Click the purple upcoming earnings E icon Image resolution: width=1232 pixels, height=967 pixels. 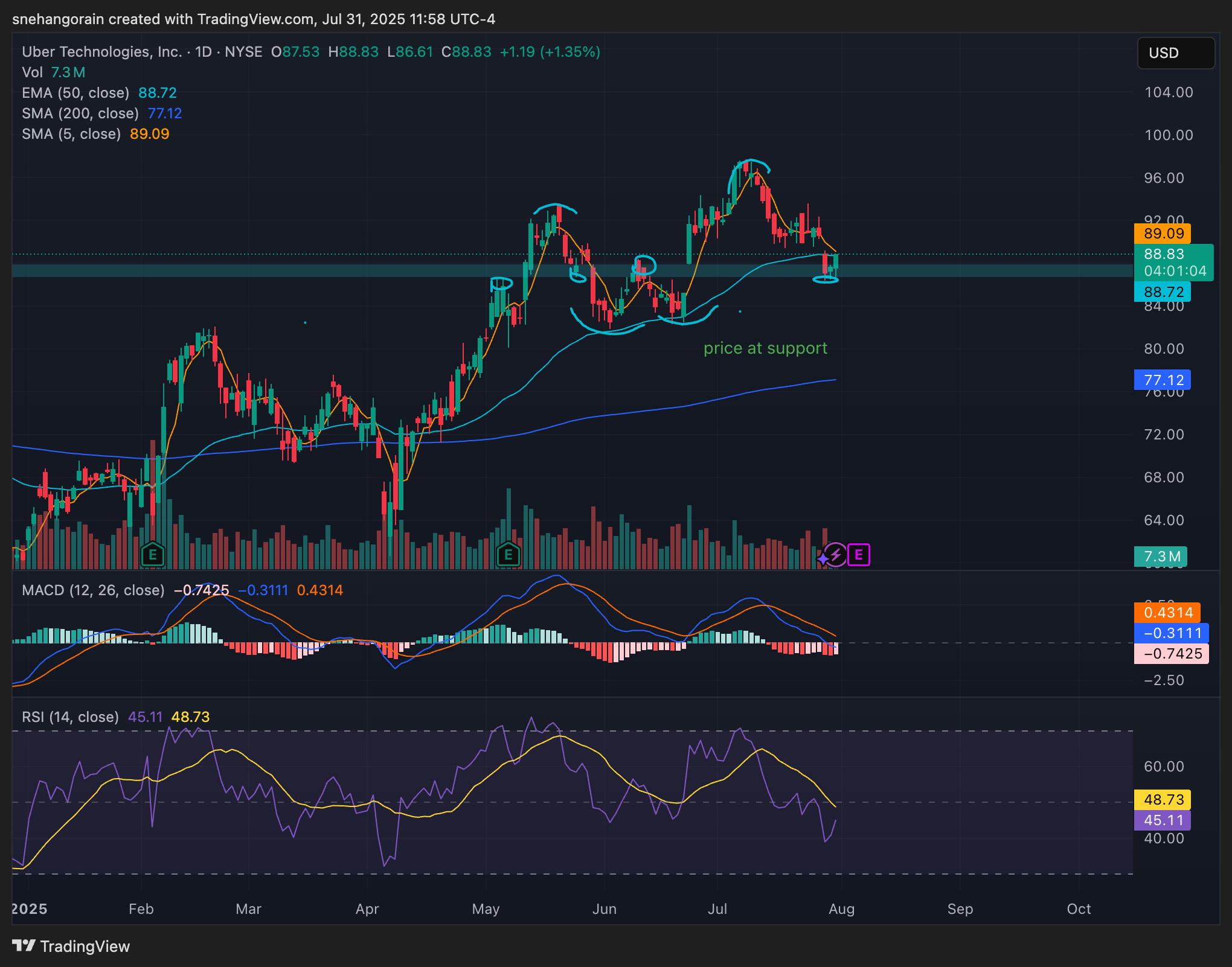[x=859, y=555]
